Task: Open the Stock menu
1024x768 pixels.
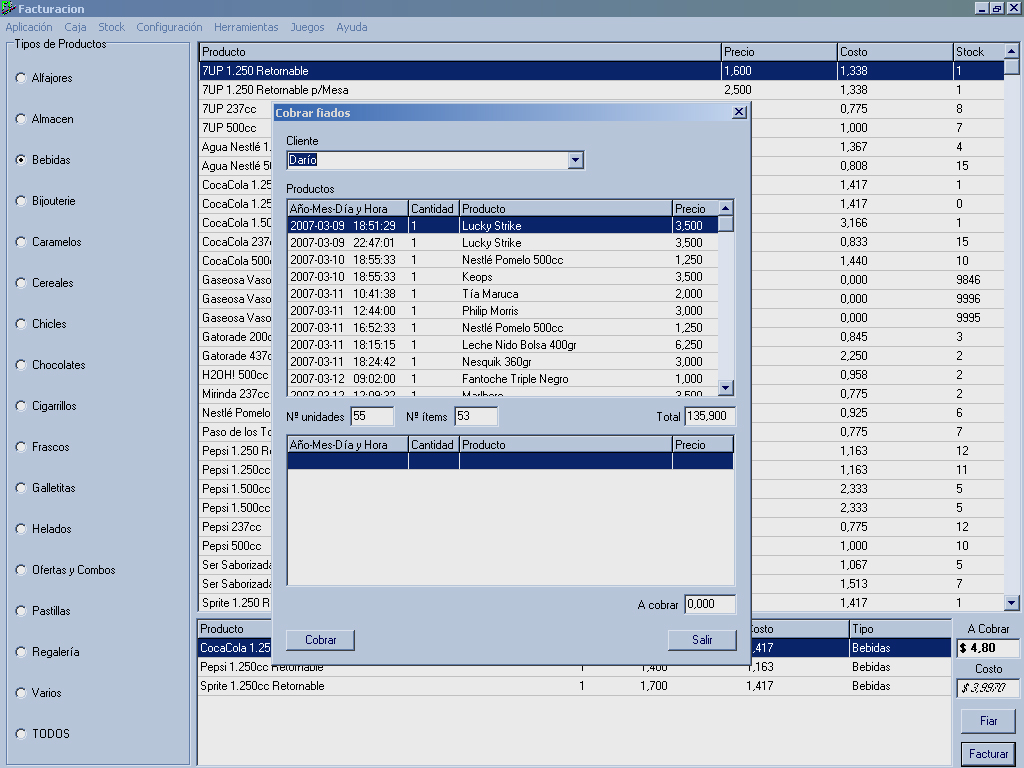Action: click(112, 27)
